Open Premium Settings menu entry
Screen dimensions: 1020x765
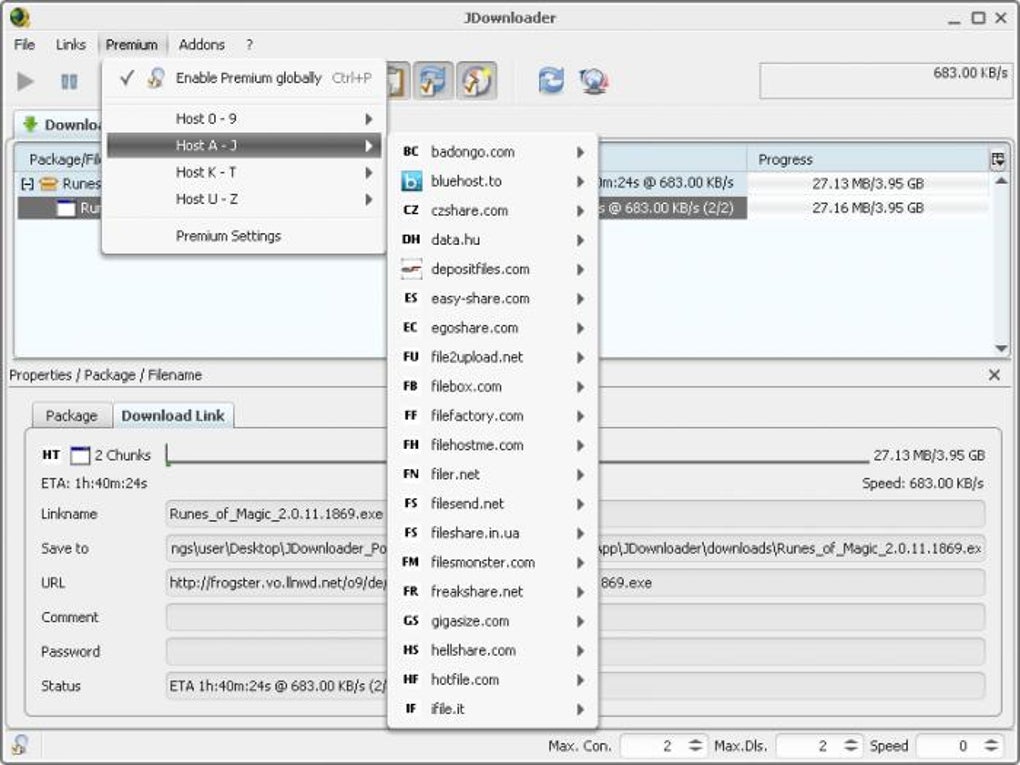point(228,236)
